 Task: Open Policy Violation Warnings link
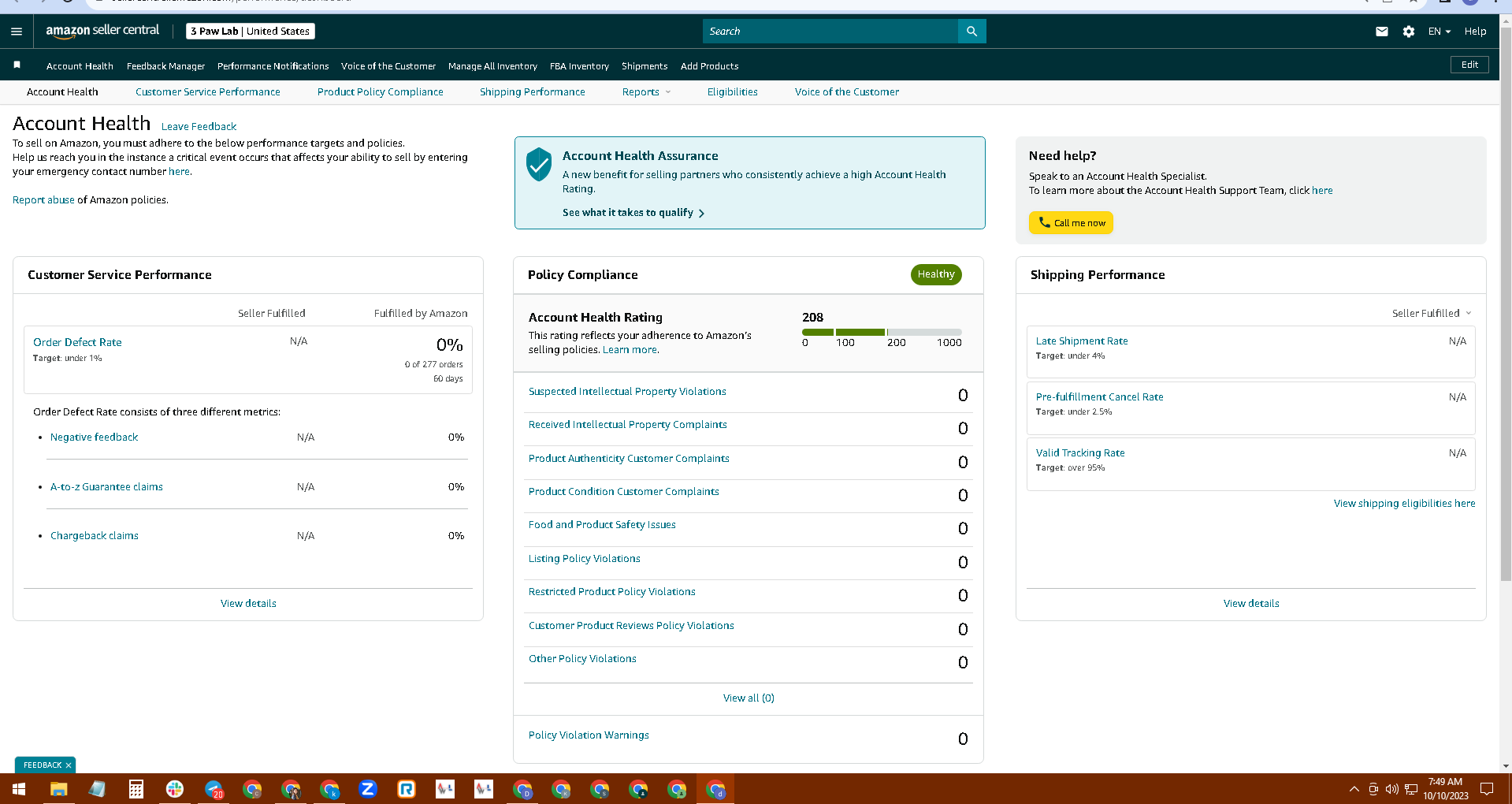(x=589, y=735)
